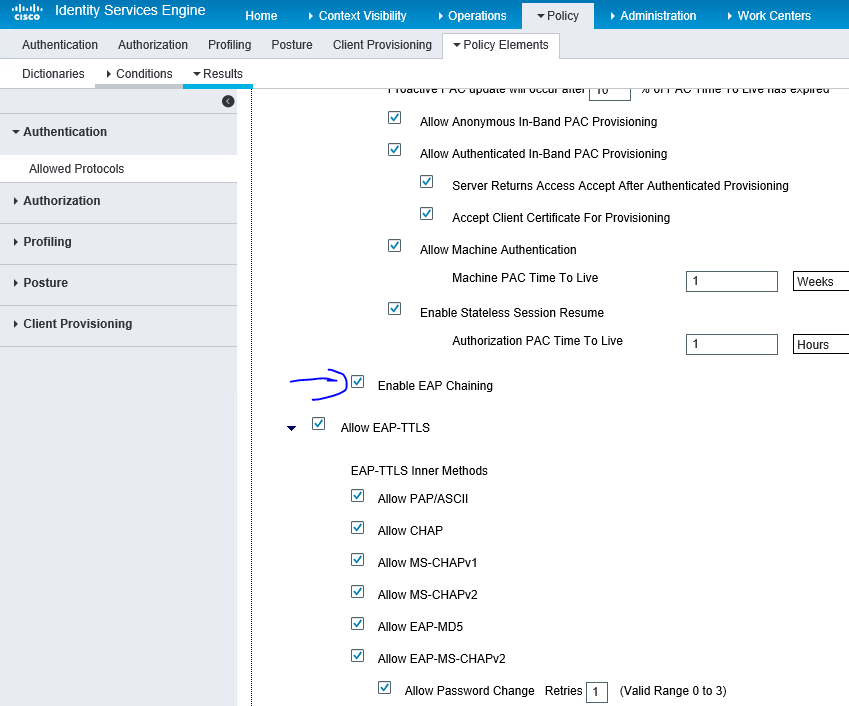Viewport: 849px width, 706px height.
Task: Toggle Enable Stateless Session Resume checkbox
Action: click(x=395, y=309)
